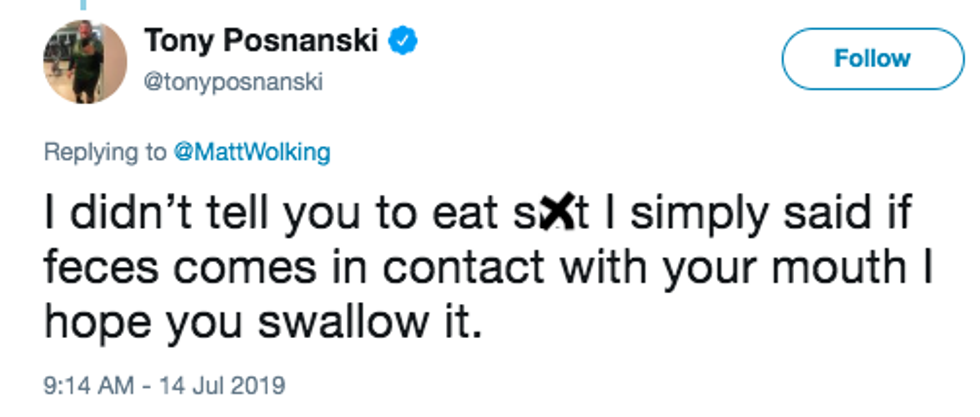Open the Tony Posnanski display name
The image size is (980, 417).
tap(262, 41)
